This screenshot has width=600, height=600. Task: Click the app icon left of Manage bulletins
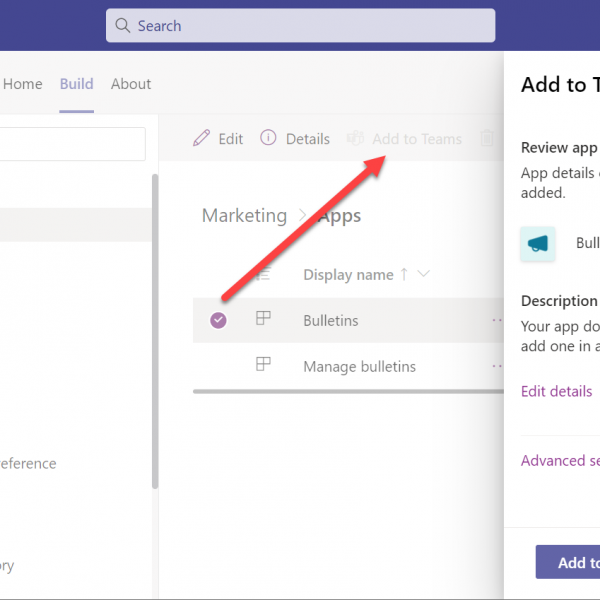pyautogui.click(x=264, y=365)
